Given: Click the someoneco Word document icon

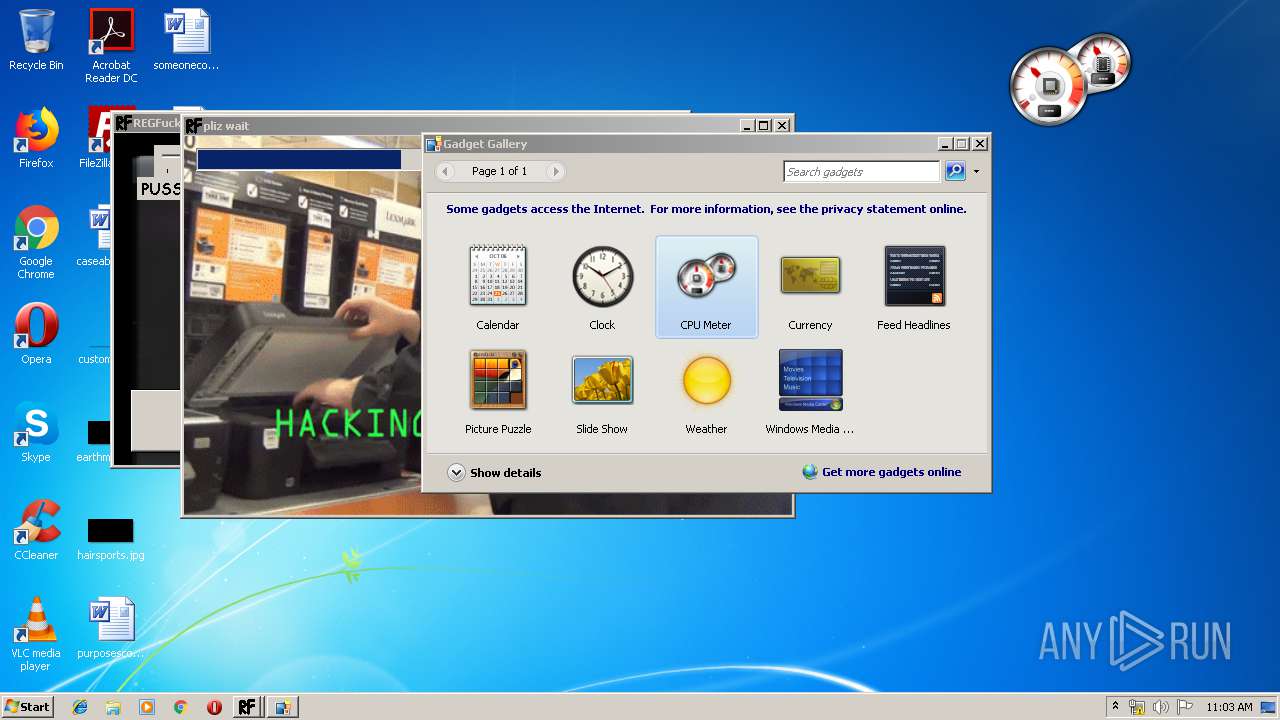Looking at the screenshot, I should 186,40.
